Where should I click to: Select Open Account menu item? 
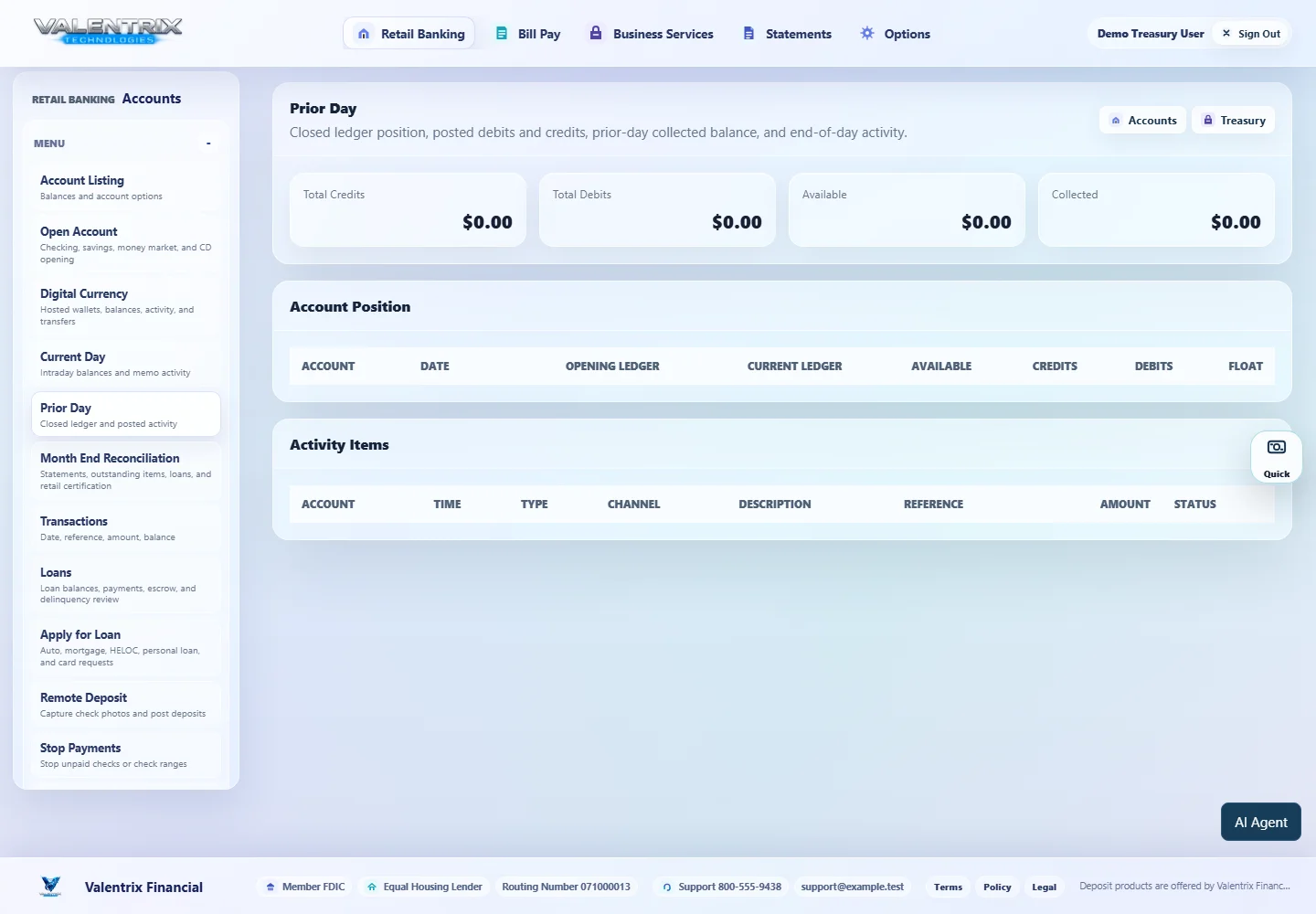coord(126,244)
